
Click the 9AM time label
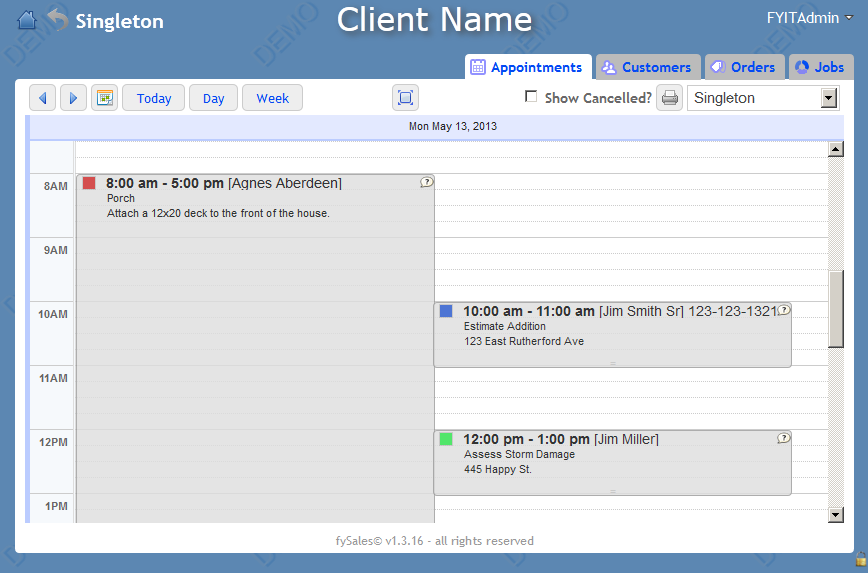tap(55, 250)
